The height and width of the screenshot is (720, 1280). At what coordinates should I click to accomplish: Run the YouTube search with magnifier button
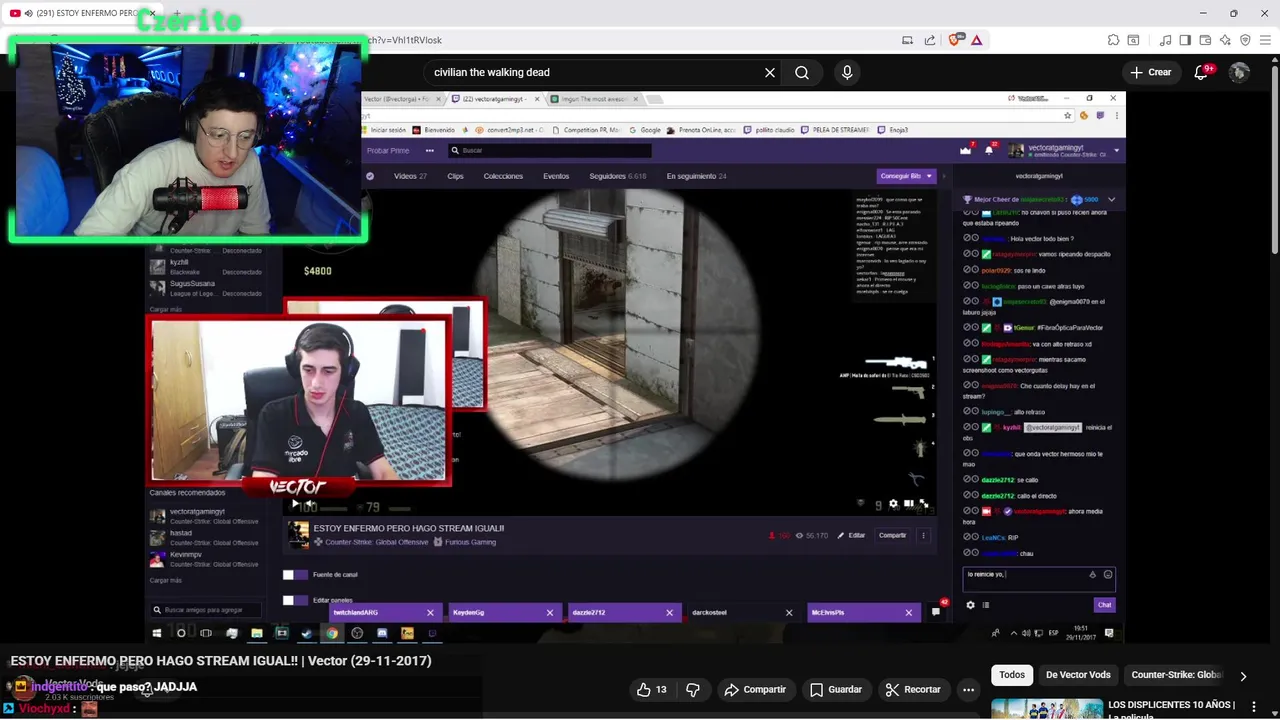click(802, 72)
